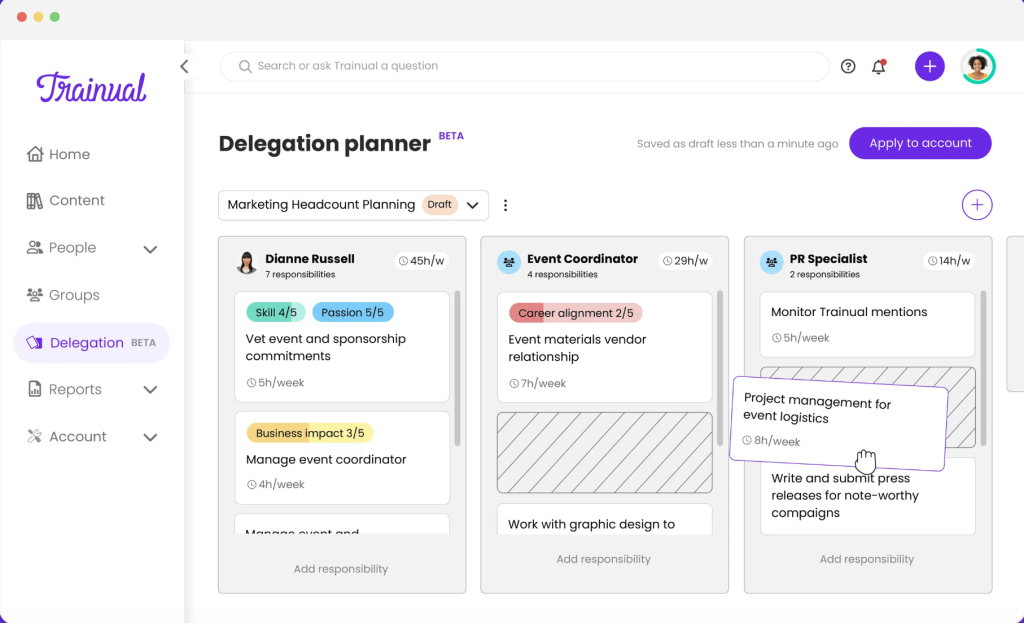This screenshot has width=1024, height=623.
Task: Expand the Reports menu chevron
Action: pyautogui.click(x=150, y=390)
